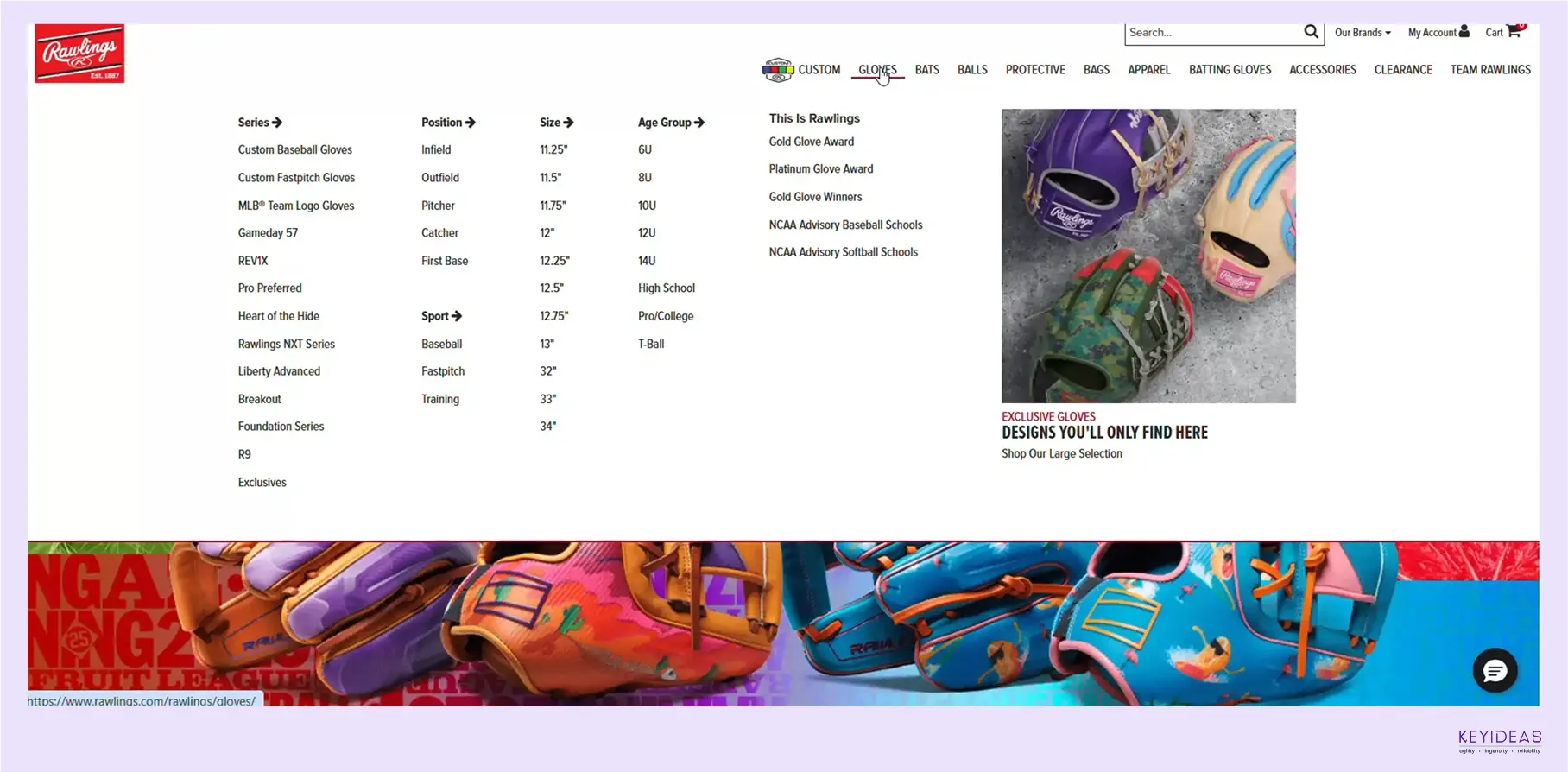Expand the Our Brands dropdown
Viewport: 1568px width, 772px height.
click(x=1363, y=32)
